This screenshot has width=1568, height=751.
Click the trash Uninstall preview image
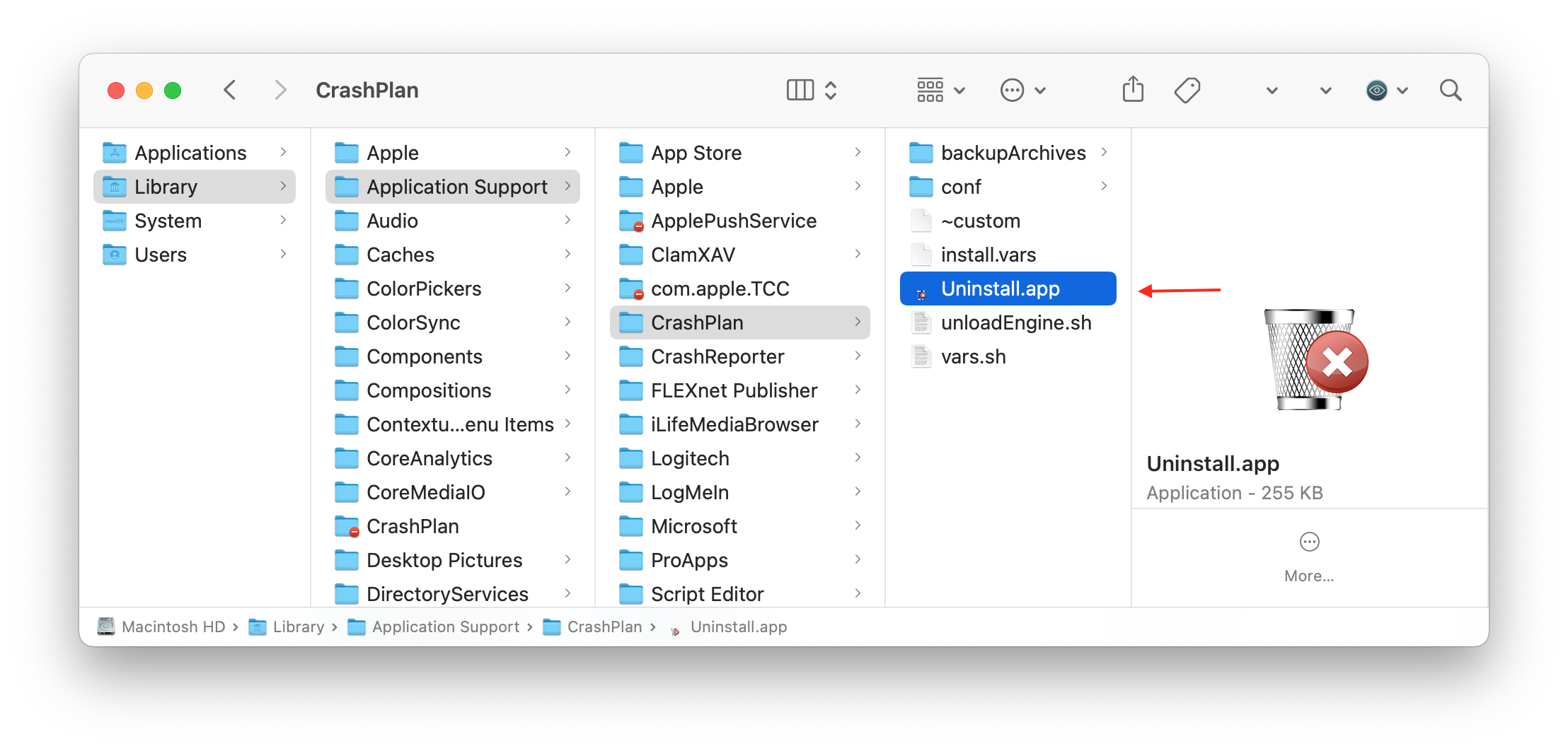coord(1316,359)
